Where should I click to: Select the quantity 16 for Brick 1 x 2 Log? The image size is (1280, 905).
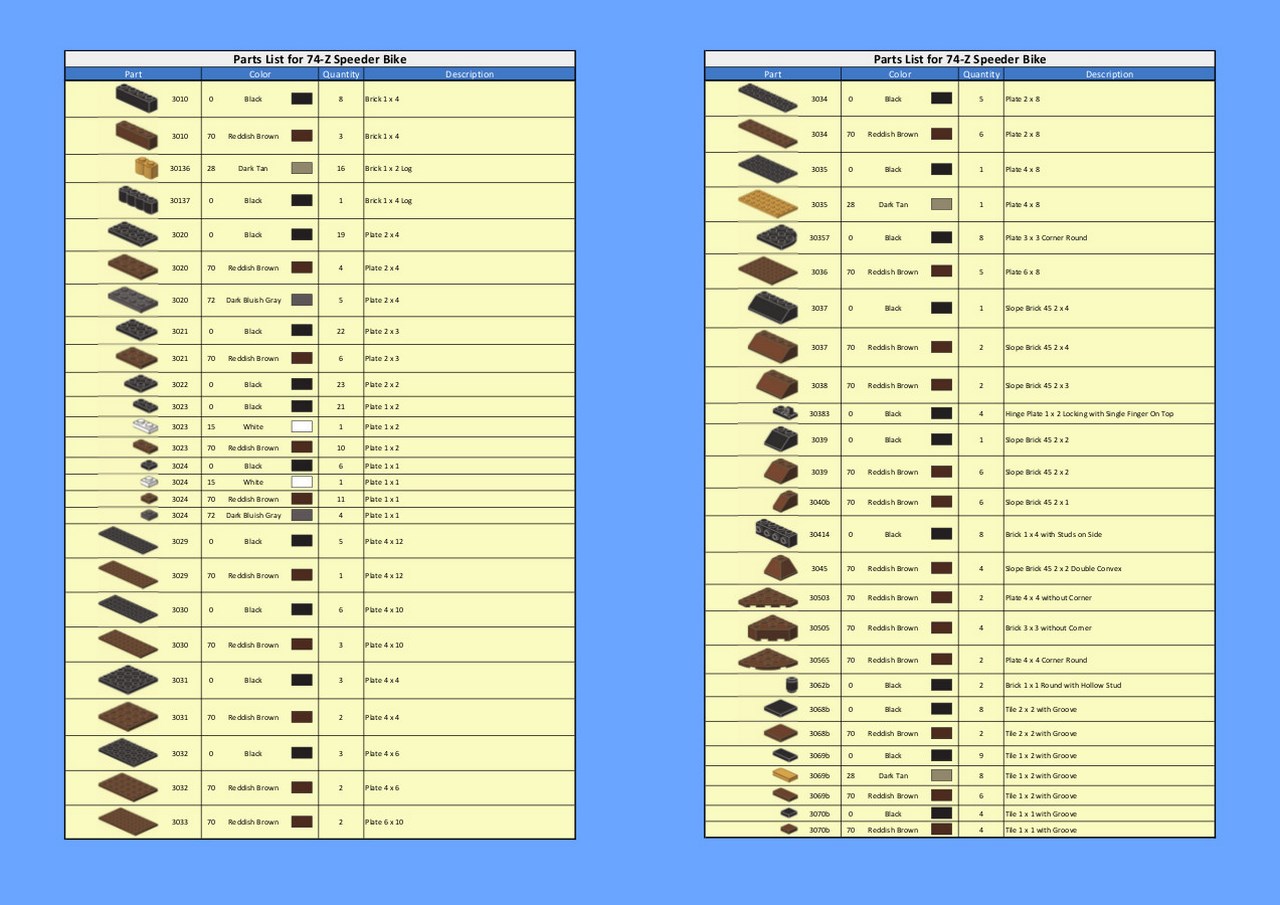click(341, 169)
